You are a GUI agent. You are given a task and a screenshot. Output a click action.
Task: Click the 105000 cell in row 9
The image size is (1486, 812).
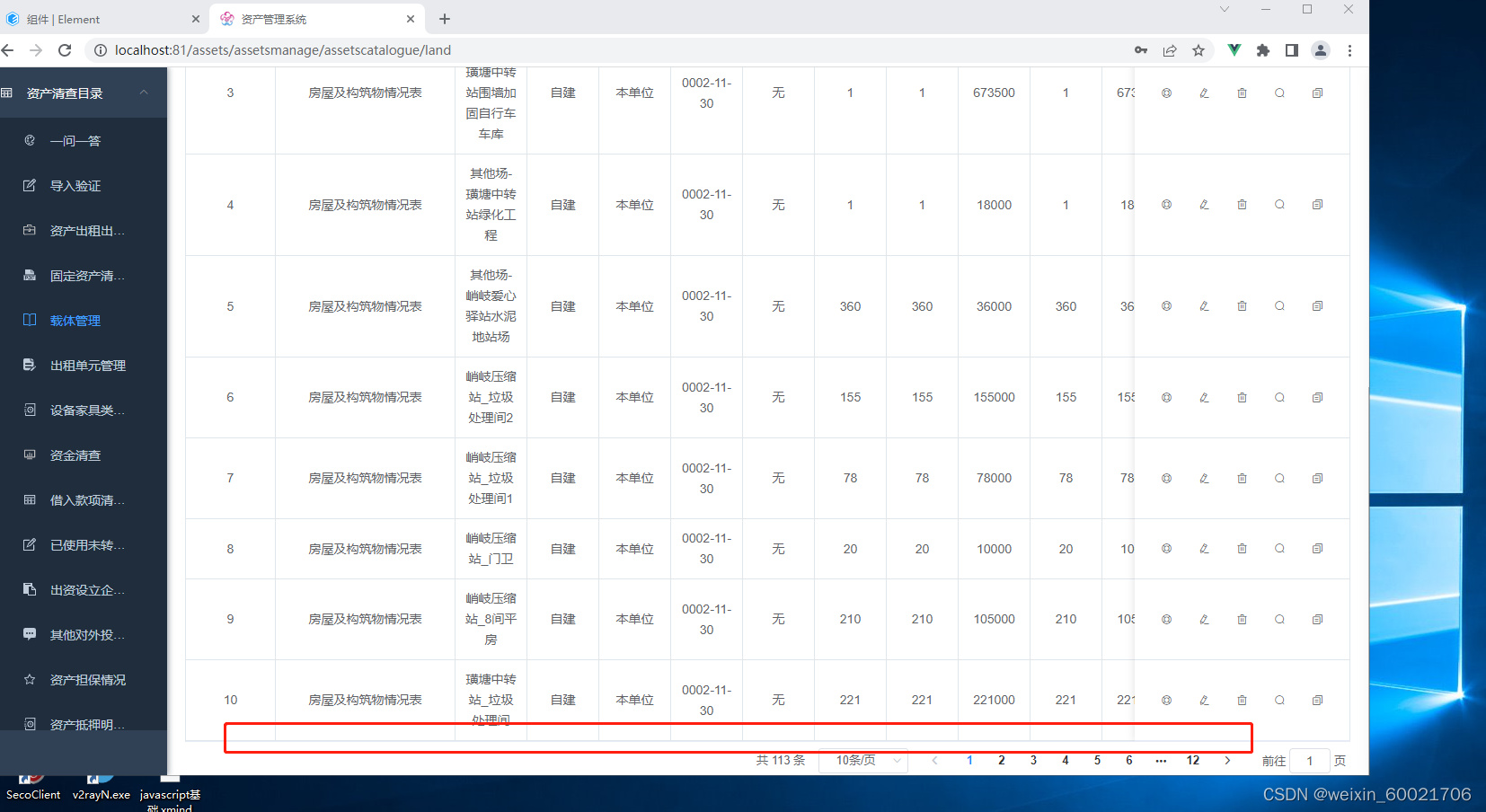[994, 619]
